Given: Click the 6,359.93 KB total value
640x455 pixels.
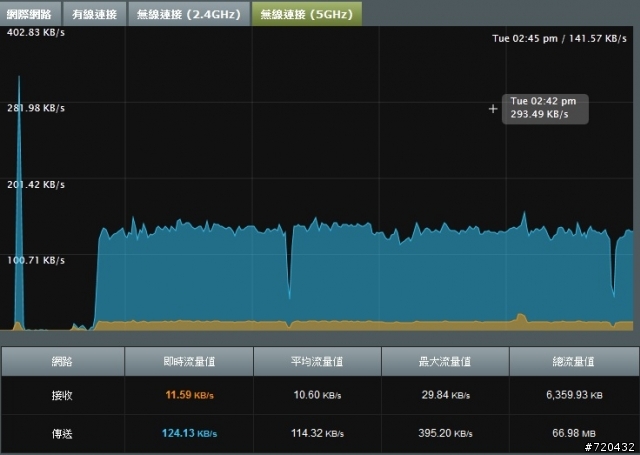Looking at the screenshot, I should click(x=574, y=395).
